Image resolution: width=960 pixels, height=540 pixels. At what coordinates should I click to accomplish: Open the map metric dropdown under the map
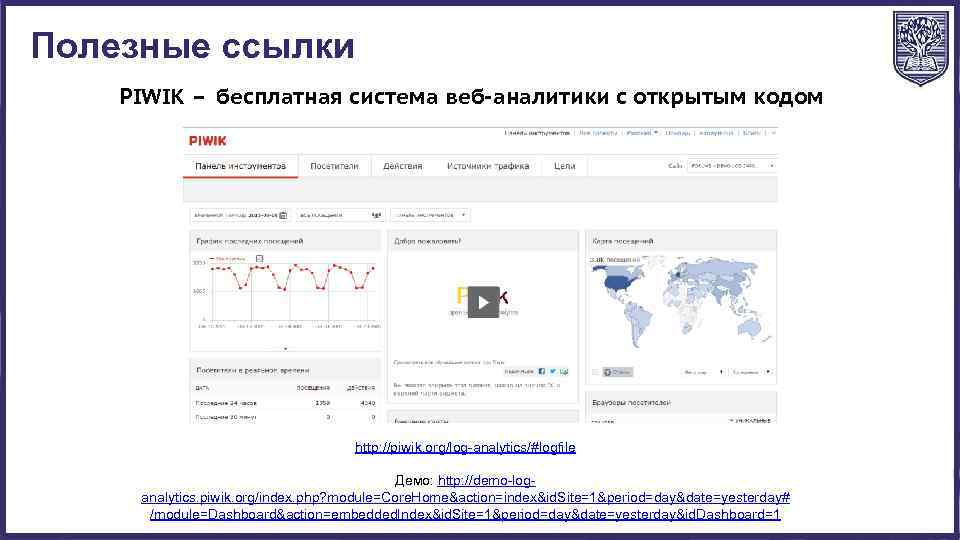click(x=703, y=372)
